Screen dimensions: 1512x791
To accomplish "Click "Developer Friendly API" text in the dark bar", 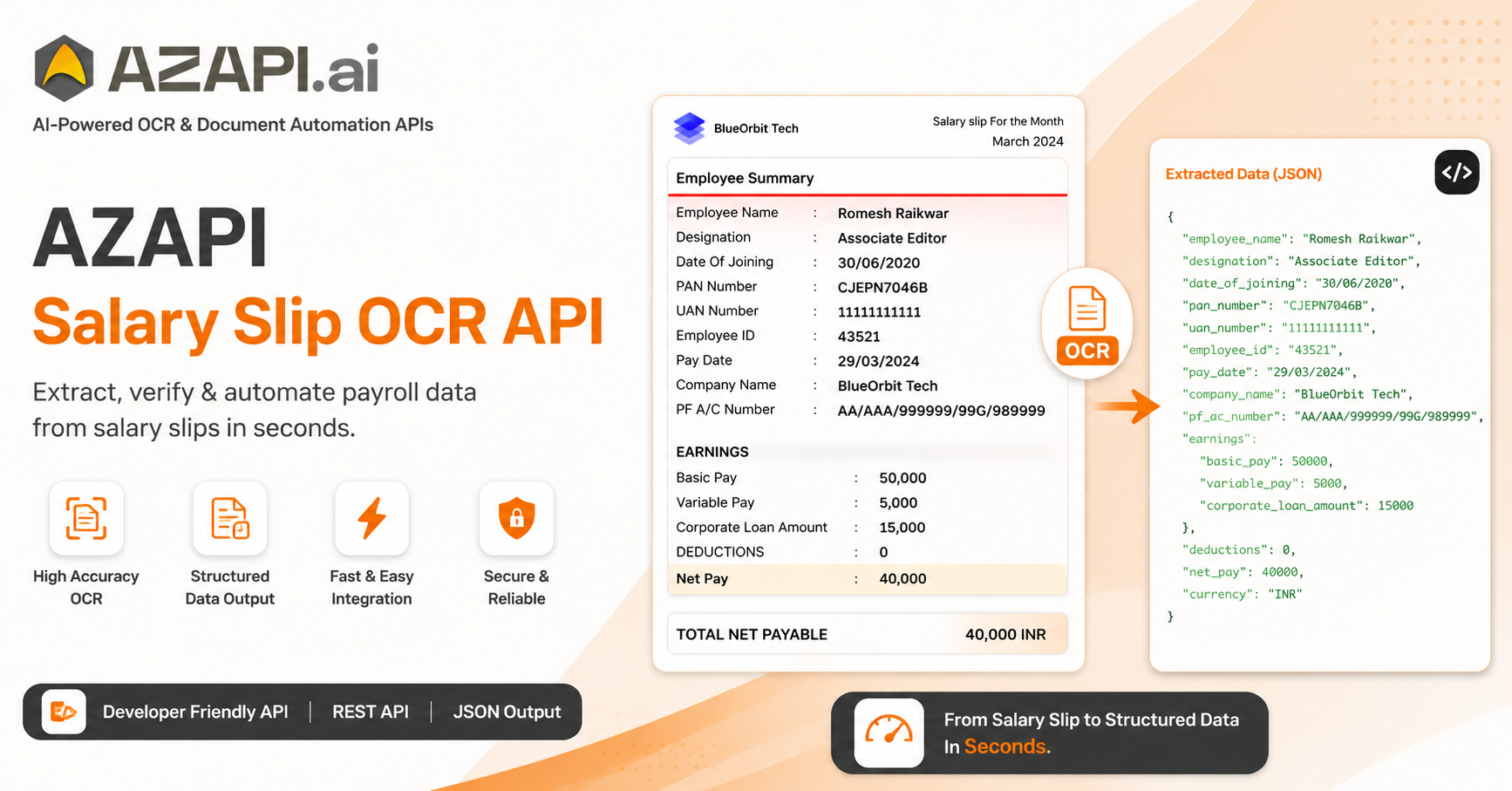I will pyautogui.click(x=195, y=712).
